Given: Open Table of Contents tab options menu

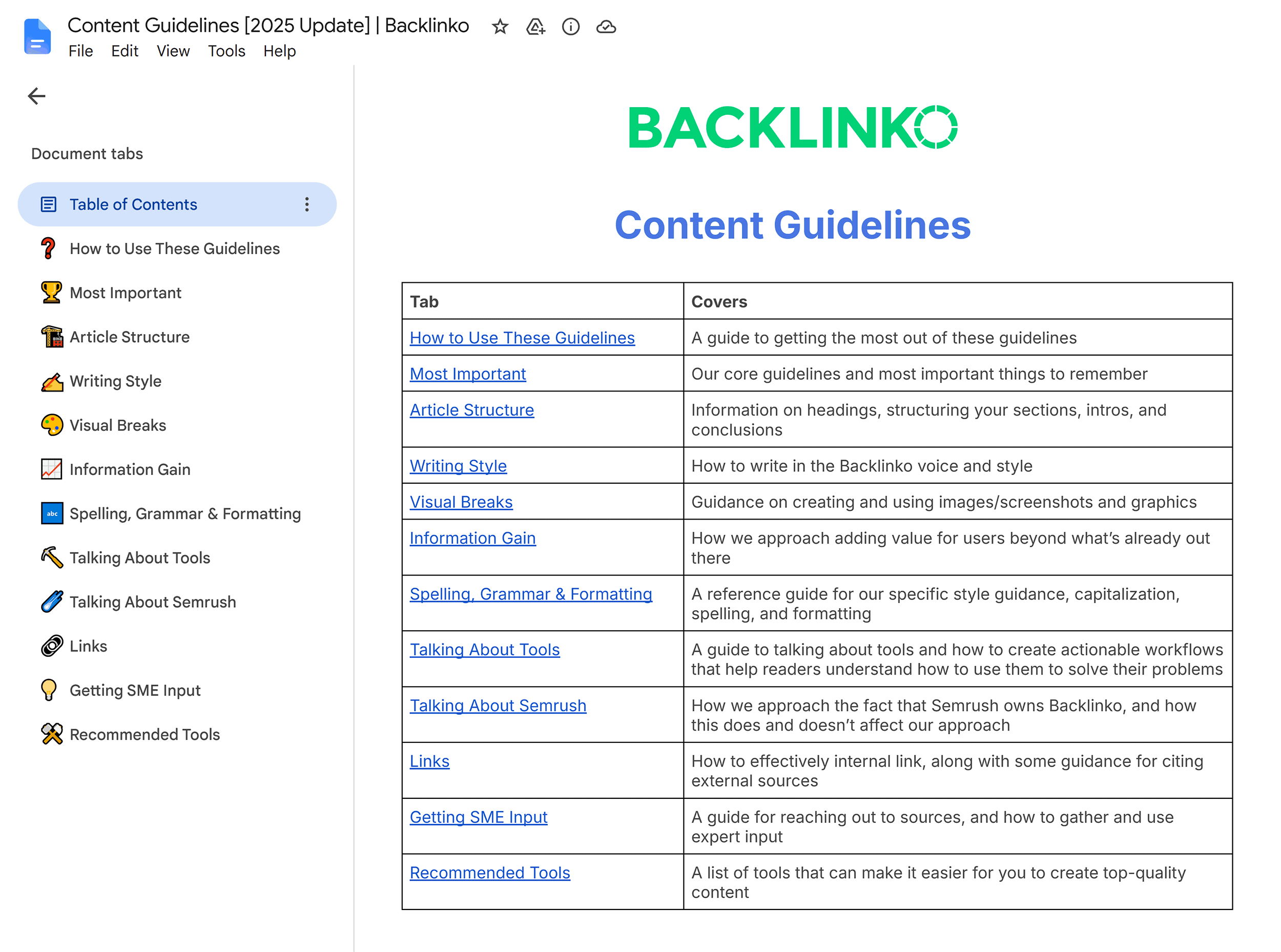Looking at the screenshot, I should [306, 204].
